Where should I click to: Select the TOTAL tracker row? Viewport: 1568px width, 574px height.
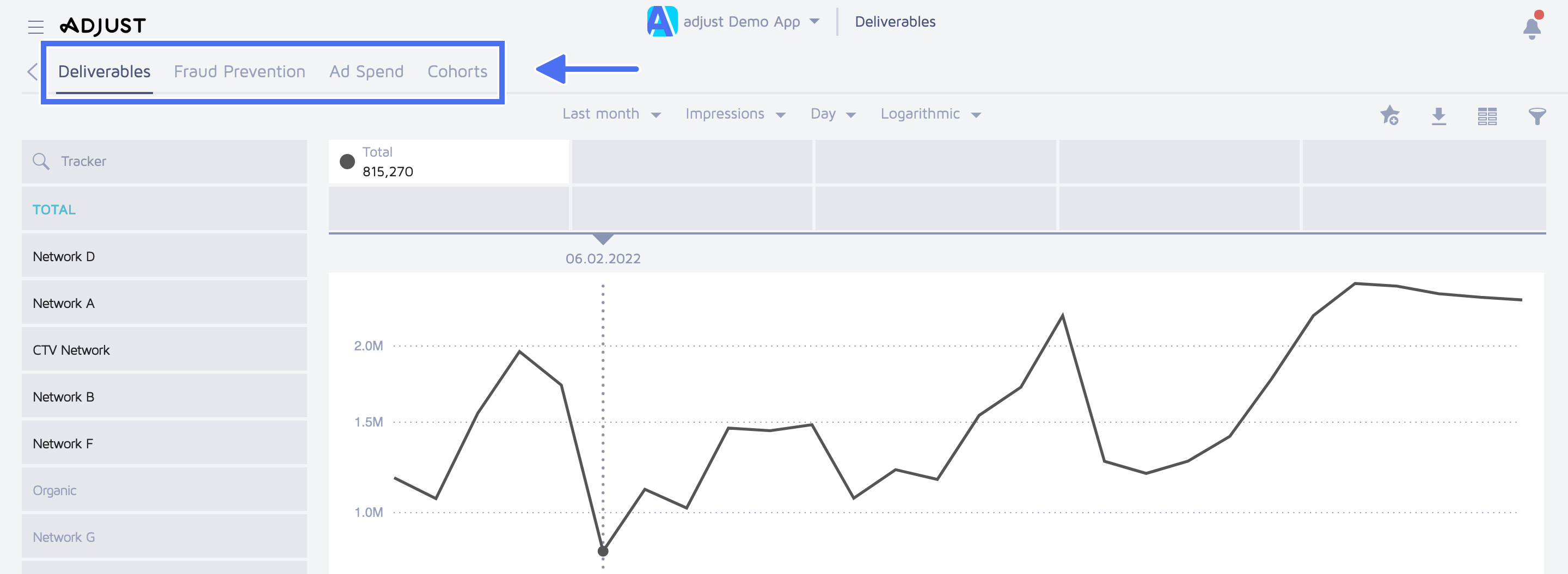(164, 209)
